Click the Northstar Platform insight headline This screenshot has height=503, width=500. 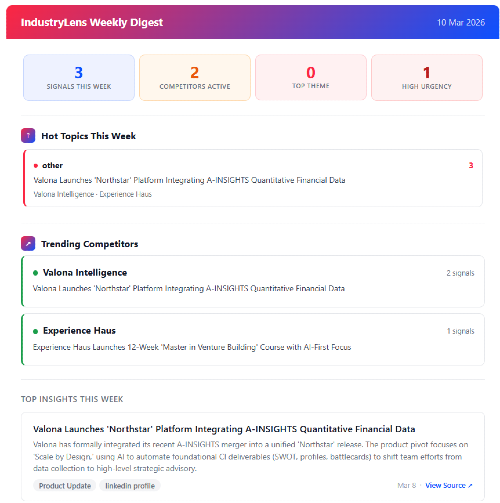(x=224, y=429)
